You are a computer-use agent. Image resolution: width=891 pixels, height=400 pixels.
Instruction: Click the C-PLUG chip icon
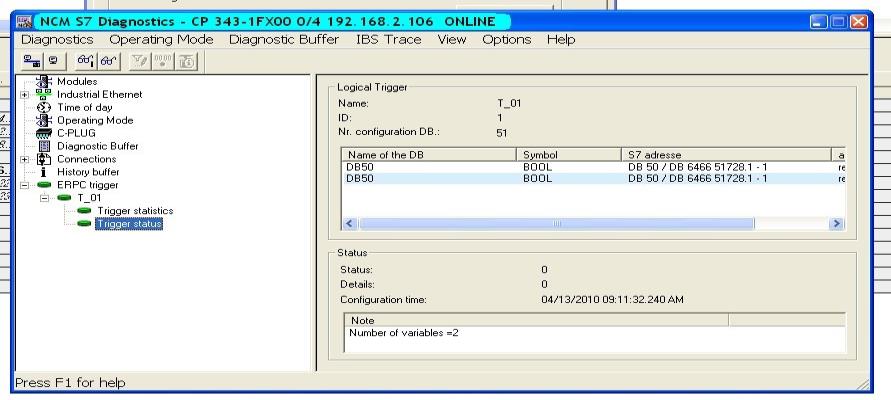click(44, 134)
